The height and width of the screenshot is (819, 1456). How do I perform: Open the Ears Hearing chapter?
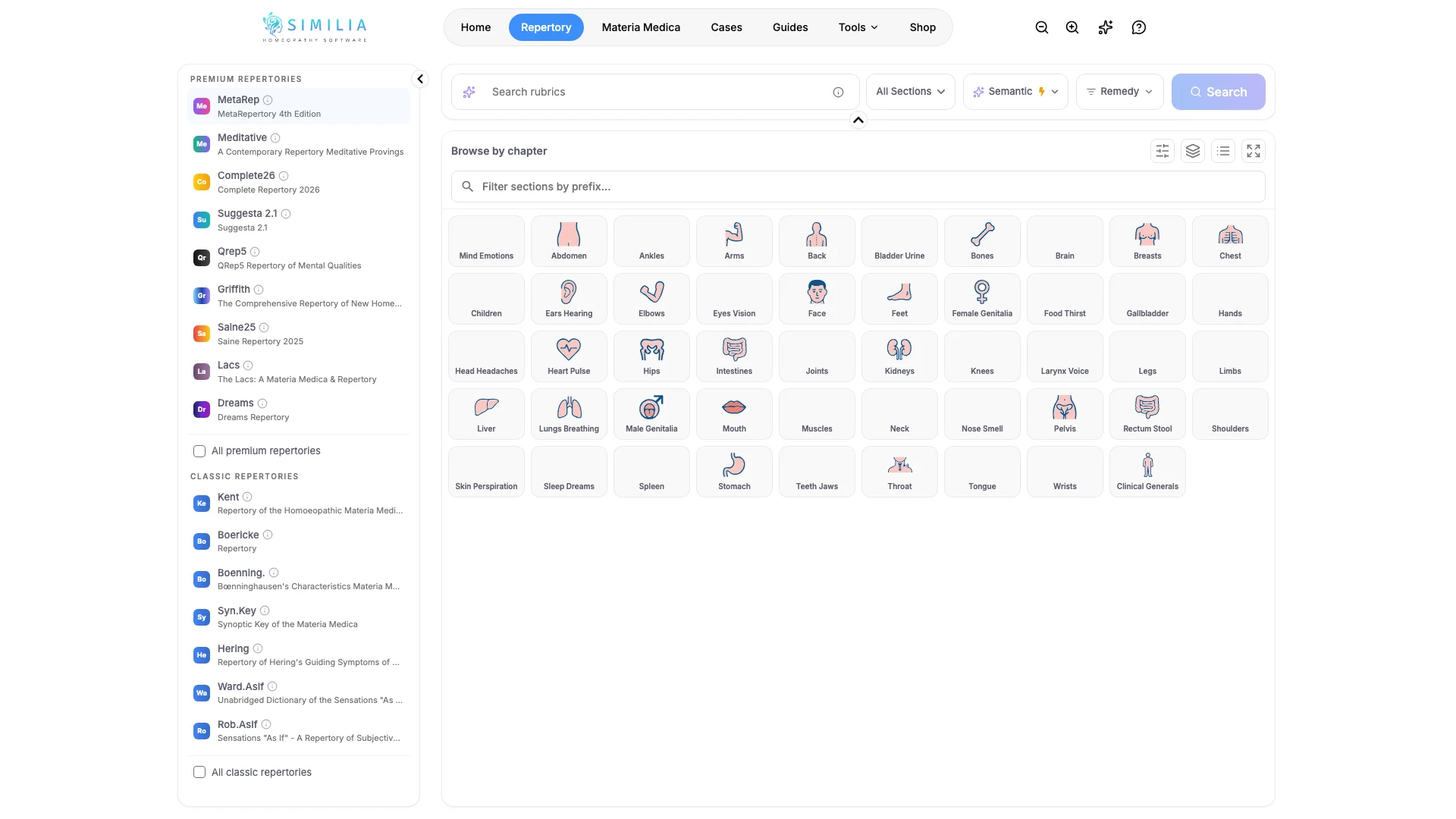(569, 299)
